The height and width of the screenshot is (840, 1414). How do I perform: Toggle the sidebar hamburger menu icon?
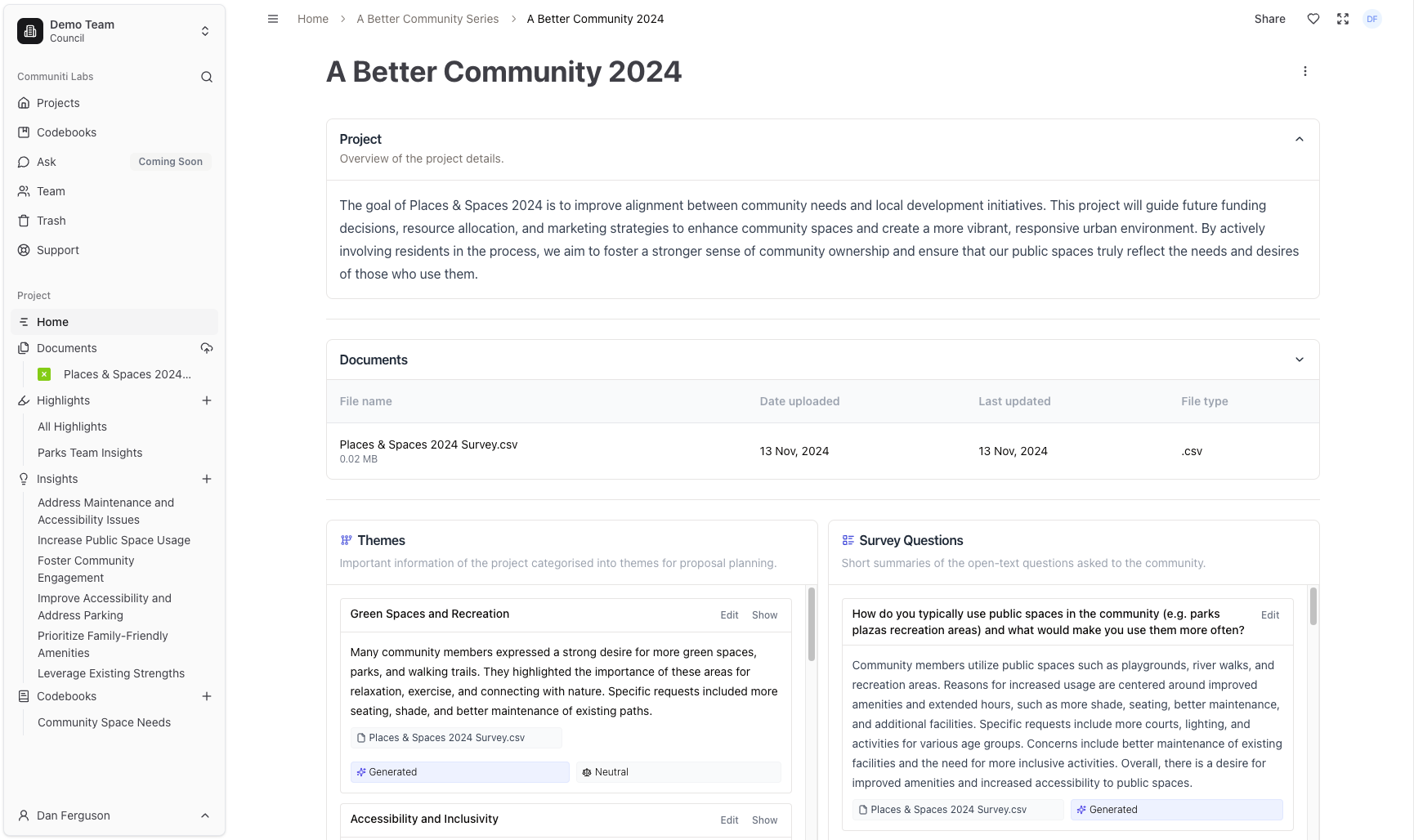pyautogui.click(x=273, y=19)
